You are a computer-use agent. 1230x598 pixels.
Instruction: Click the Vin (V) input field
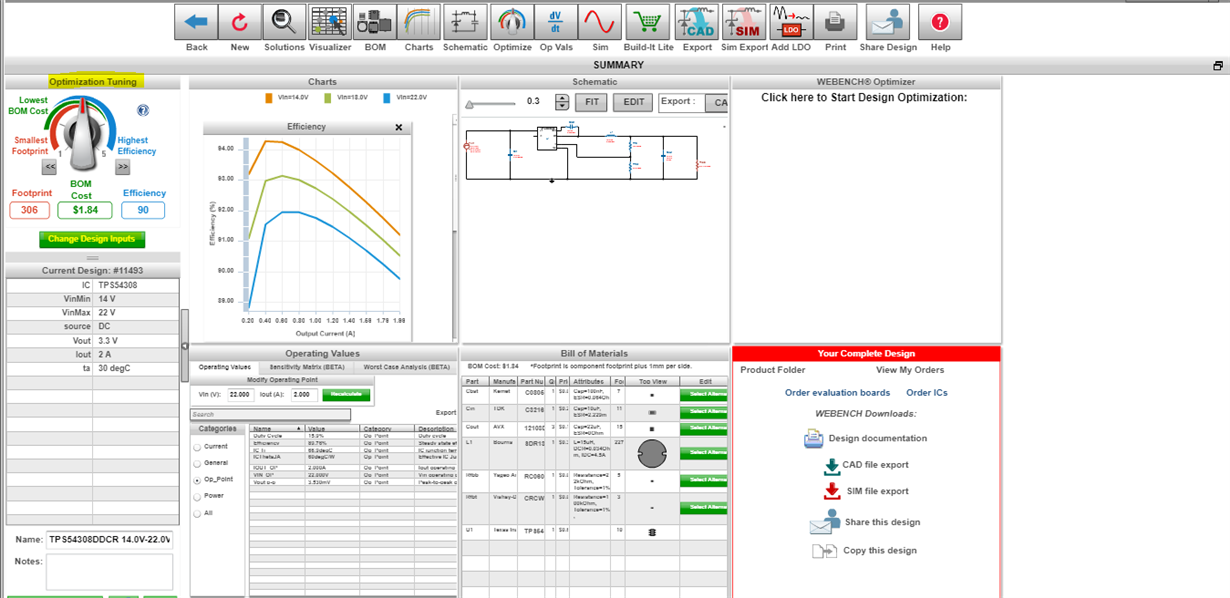point(240,395)
